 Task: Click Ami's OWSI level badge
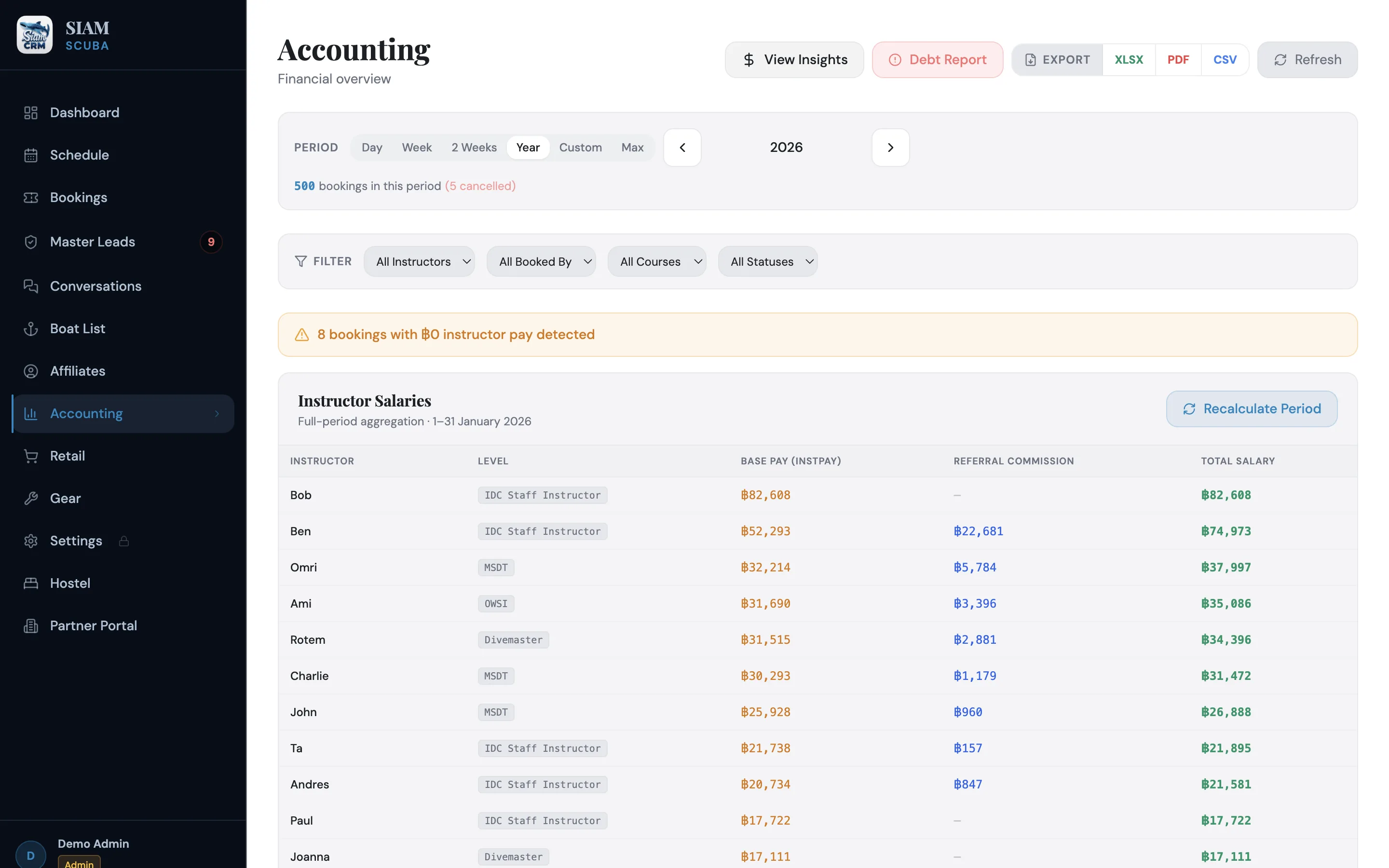click(496, 603)
